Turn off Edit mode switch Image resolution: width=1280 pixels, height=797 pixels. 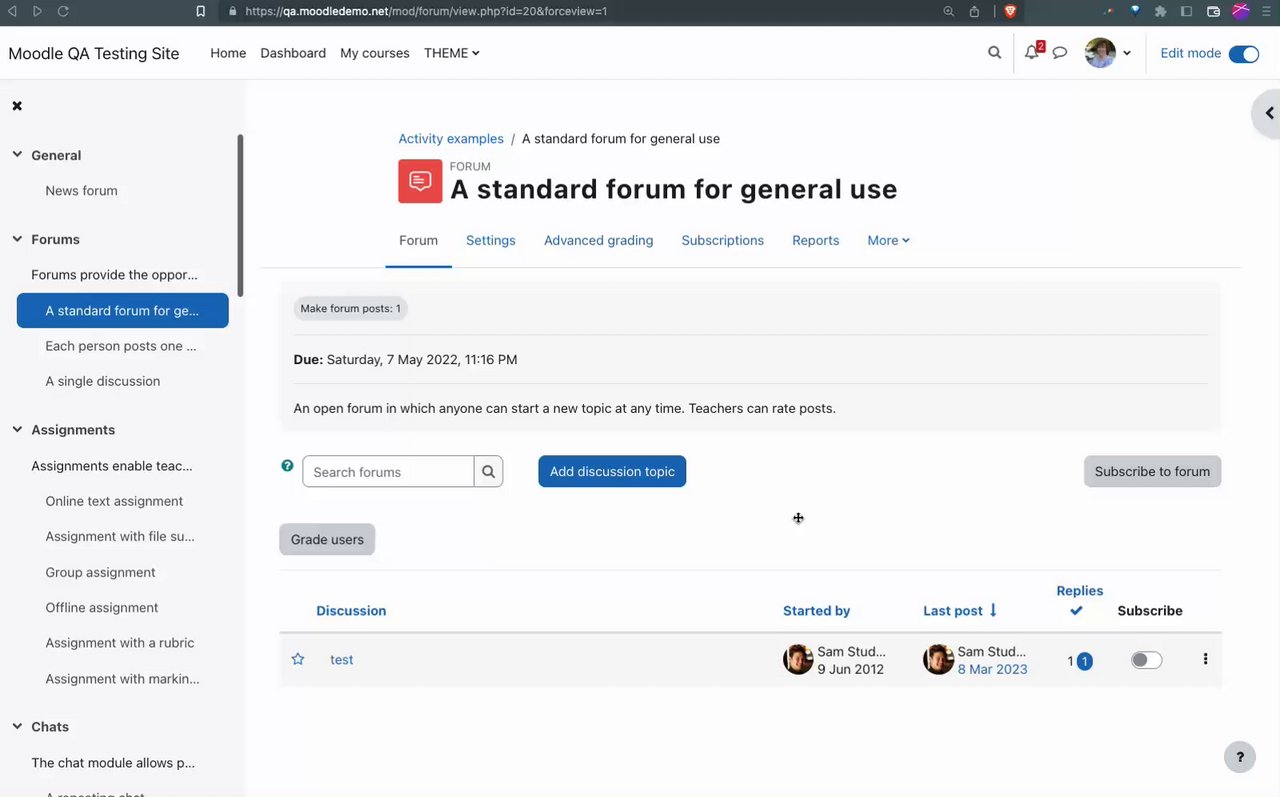[x=1243, y=54]
